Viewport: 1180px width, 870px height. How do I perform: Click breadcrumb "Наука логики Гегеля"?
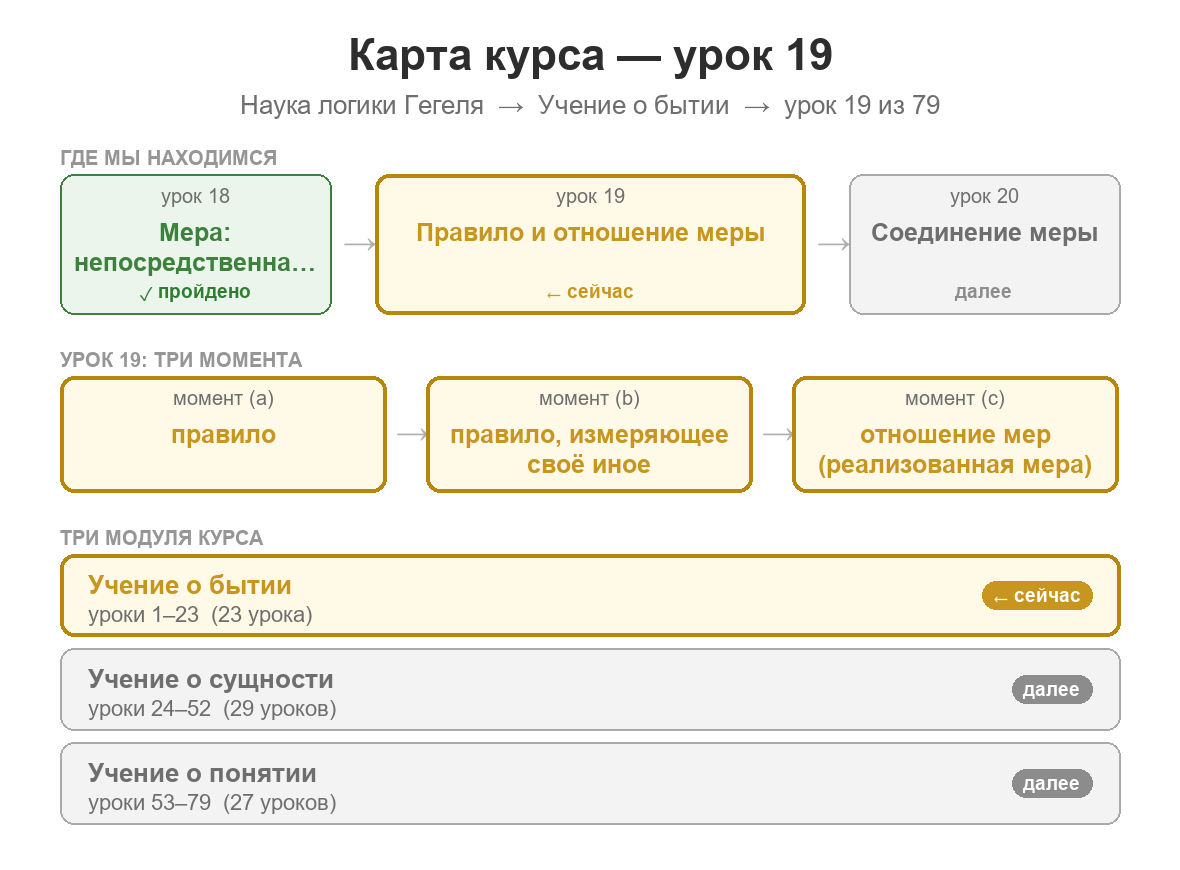(362, 105)
